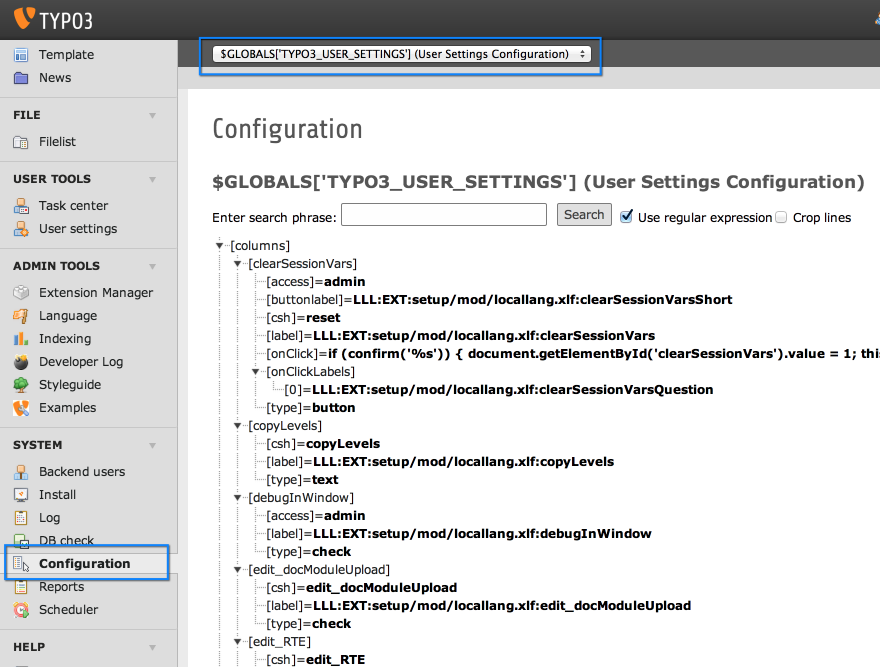Image resolution: width=880 pixels, height=667 pixels.
Task: Open the Indexing chart icon
Action: [21, 339]
